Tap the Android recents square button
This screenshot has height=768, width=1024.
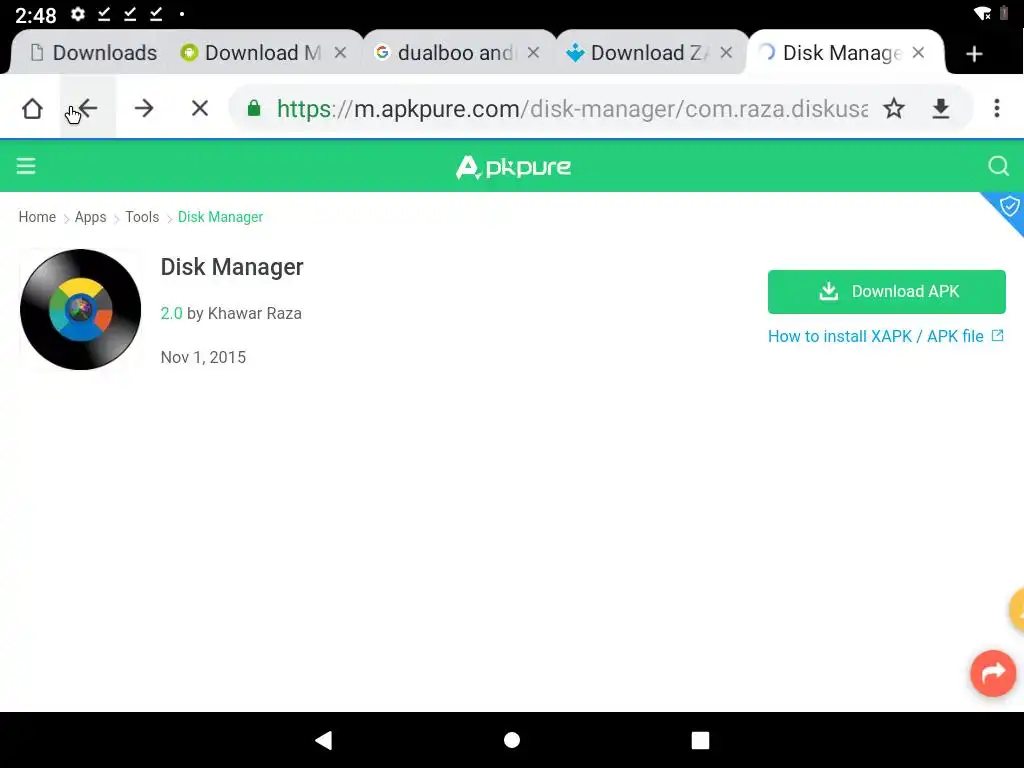click(x=700, y=740)
